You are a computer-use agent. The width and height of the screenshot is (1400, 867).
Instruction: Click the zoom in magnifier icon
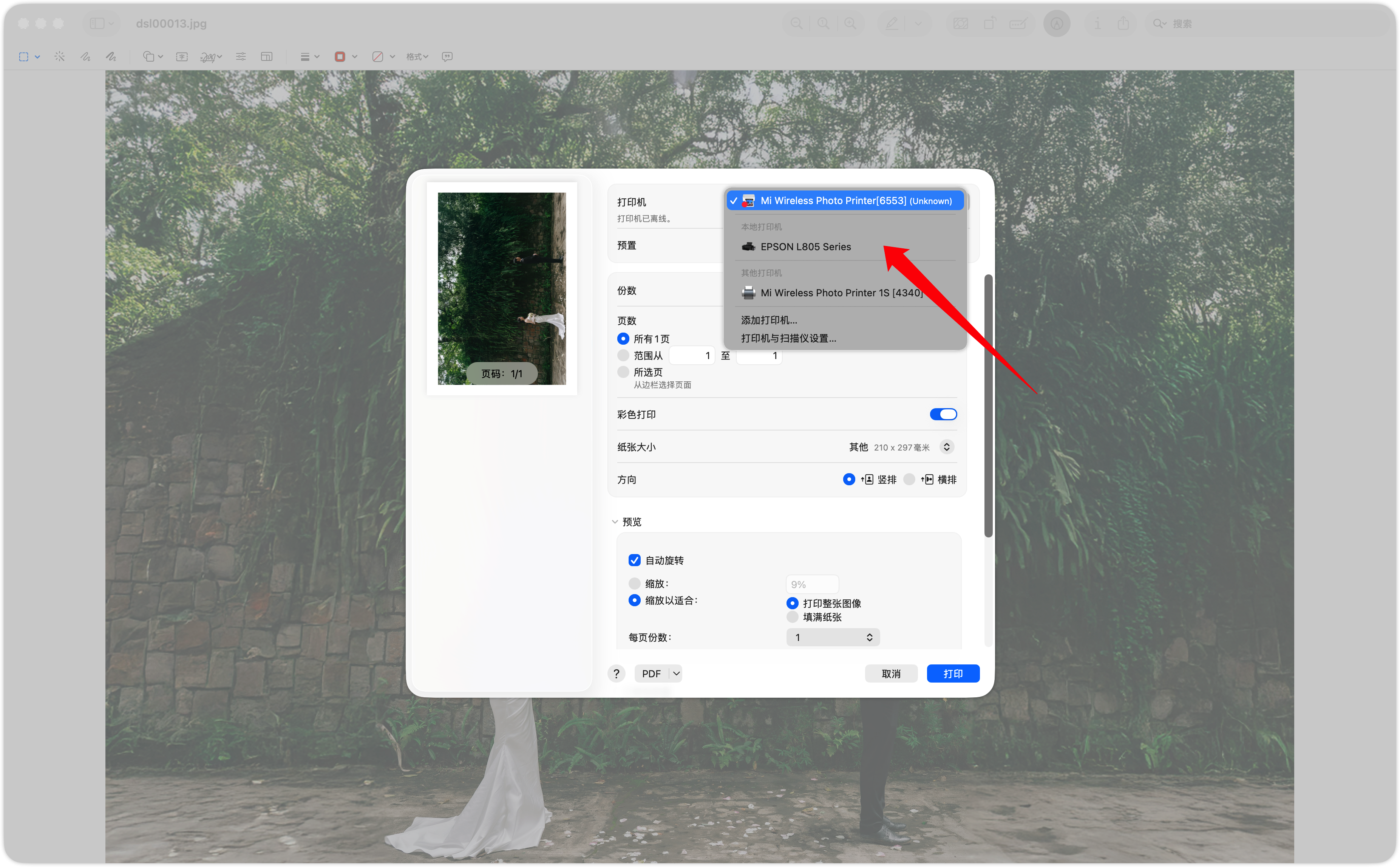(x=850, y=23)
